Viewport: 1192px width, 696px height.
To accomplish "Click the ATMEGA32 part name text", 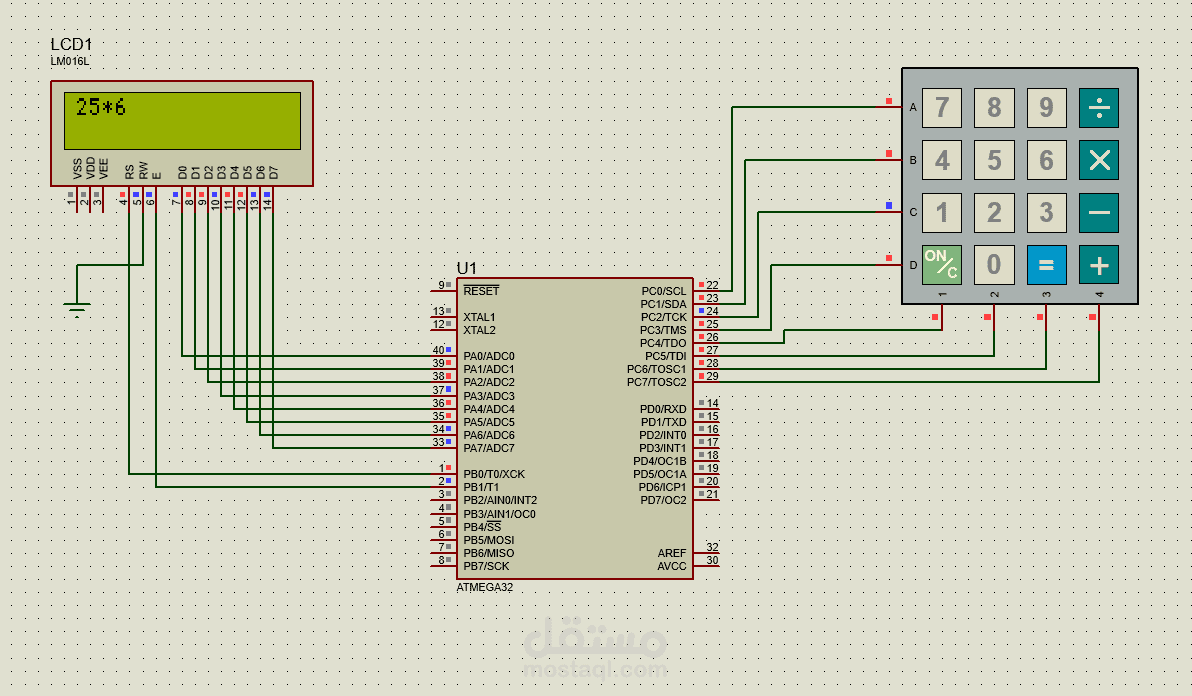I will coord(484,587).
